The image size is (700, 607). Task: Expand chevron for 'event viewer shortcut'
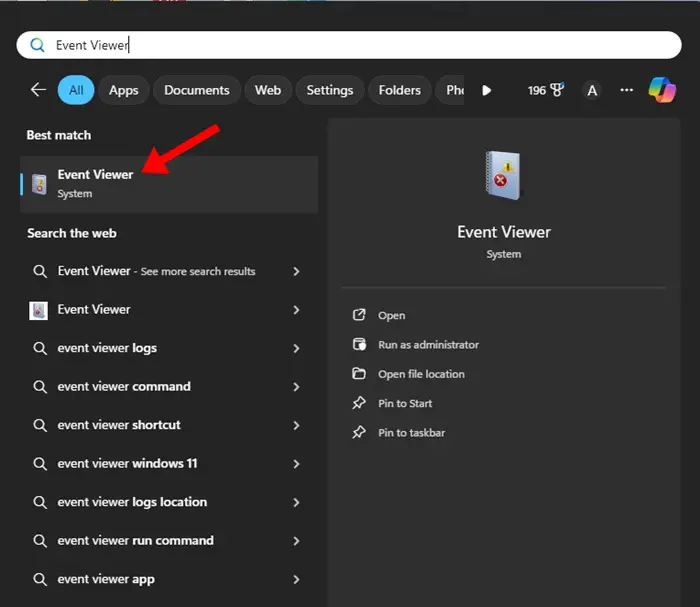(x=296, y=425)
